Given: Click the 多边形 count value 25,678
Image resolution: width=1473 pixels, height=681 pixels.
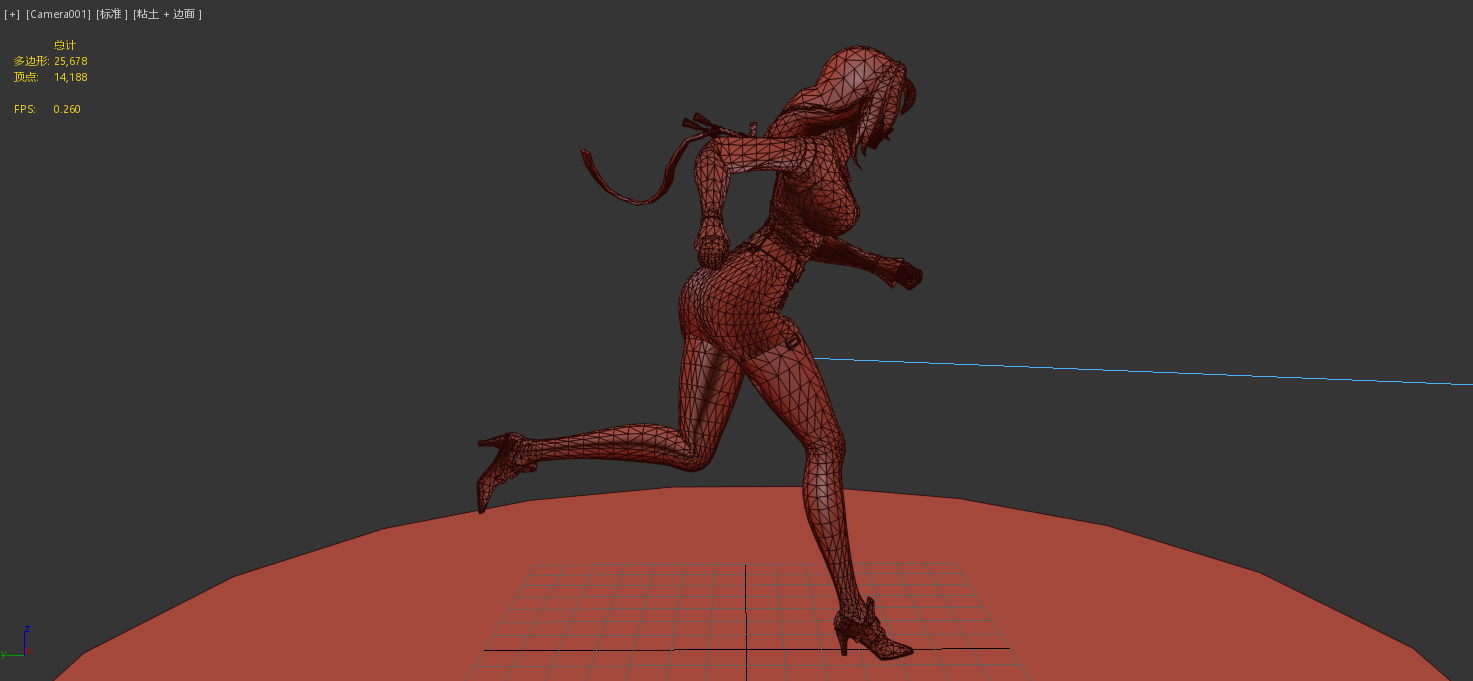Looking at the screenshot, I should 70,61.
